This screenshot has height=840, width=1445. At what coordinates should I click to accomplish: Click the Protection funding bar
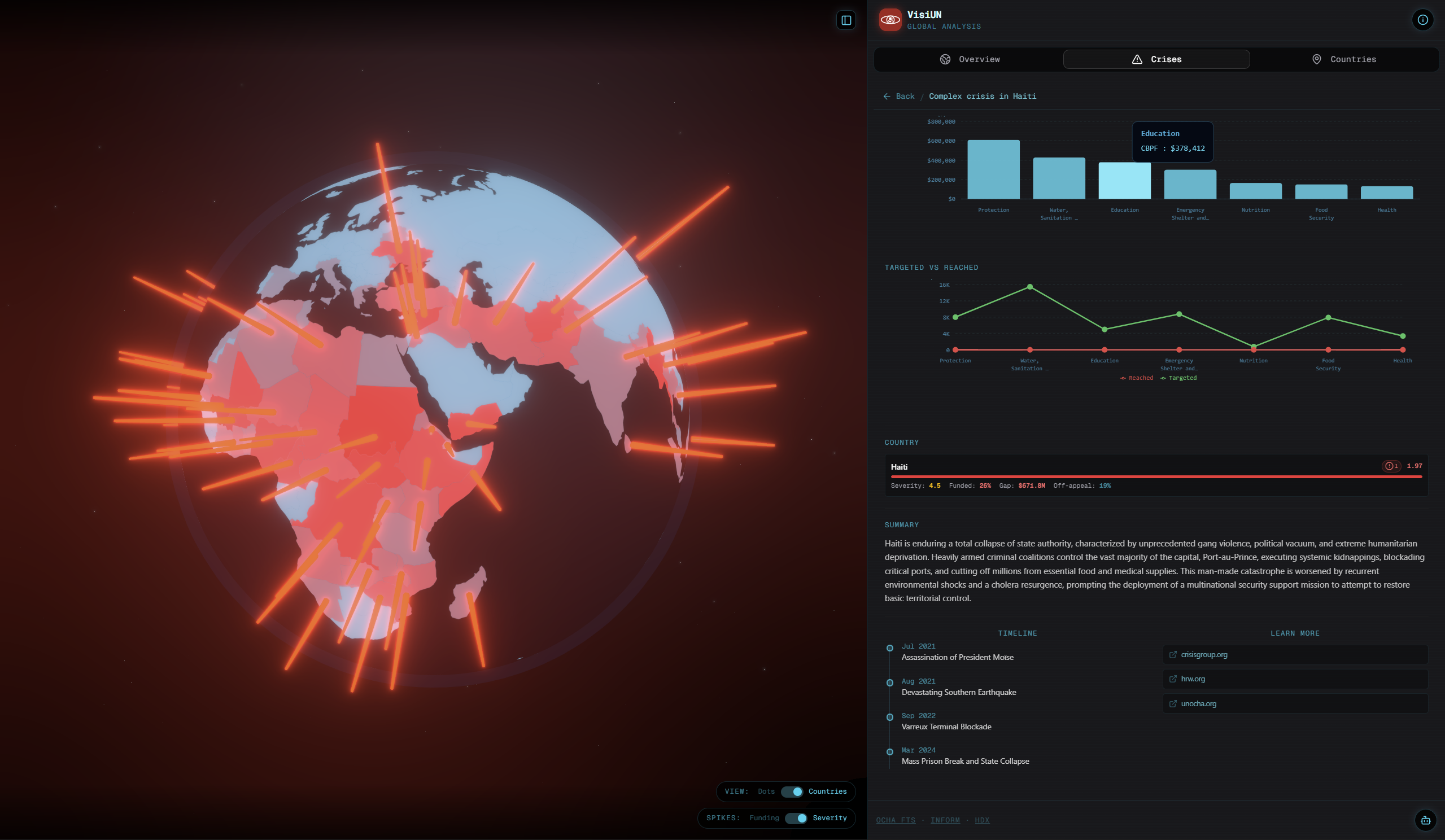(x=993, y=170)
